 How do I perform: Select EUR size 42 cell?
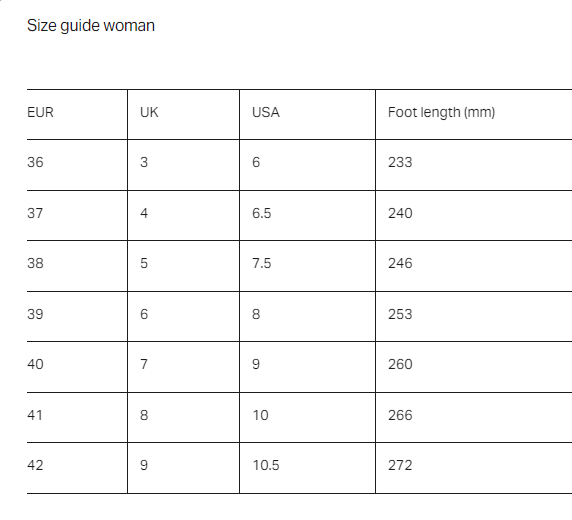(77, 468)
